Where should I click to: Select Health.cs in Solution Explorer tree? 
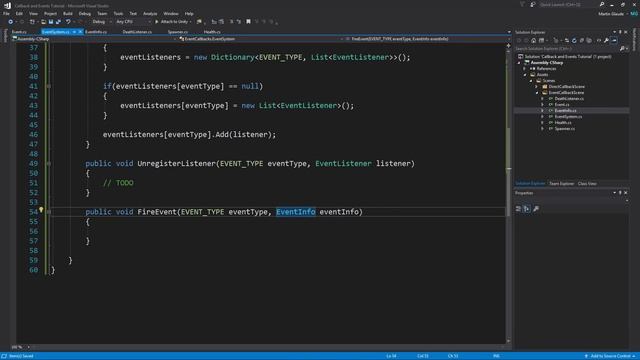[563, 122]
